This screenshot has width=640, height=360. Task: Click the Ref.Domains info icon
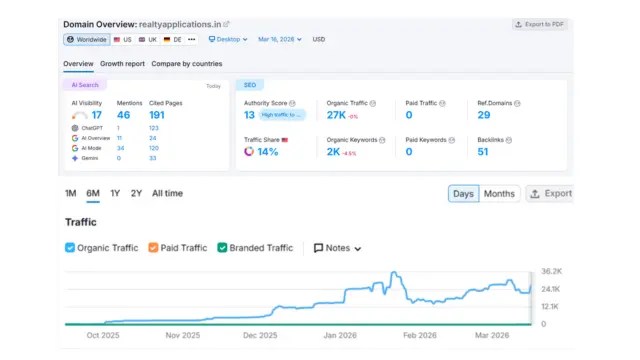(x=517, y=104)
